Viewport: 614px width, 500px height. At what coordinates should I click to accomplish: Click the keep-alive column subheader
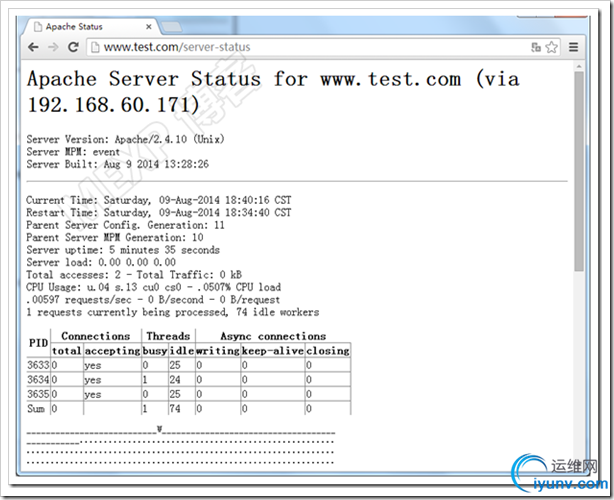[x=273, y=351]
